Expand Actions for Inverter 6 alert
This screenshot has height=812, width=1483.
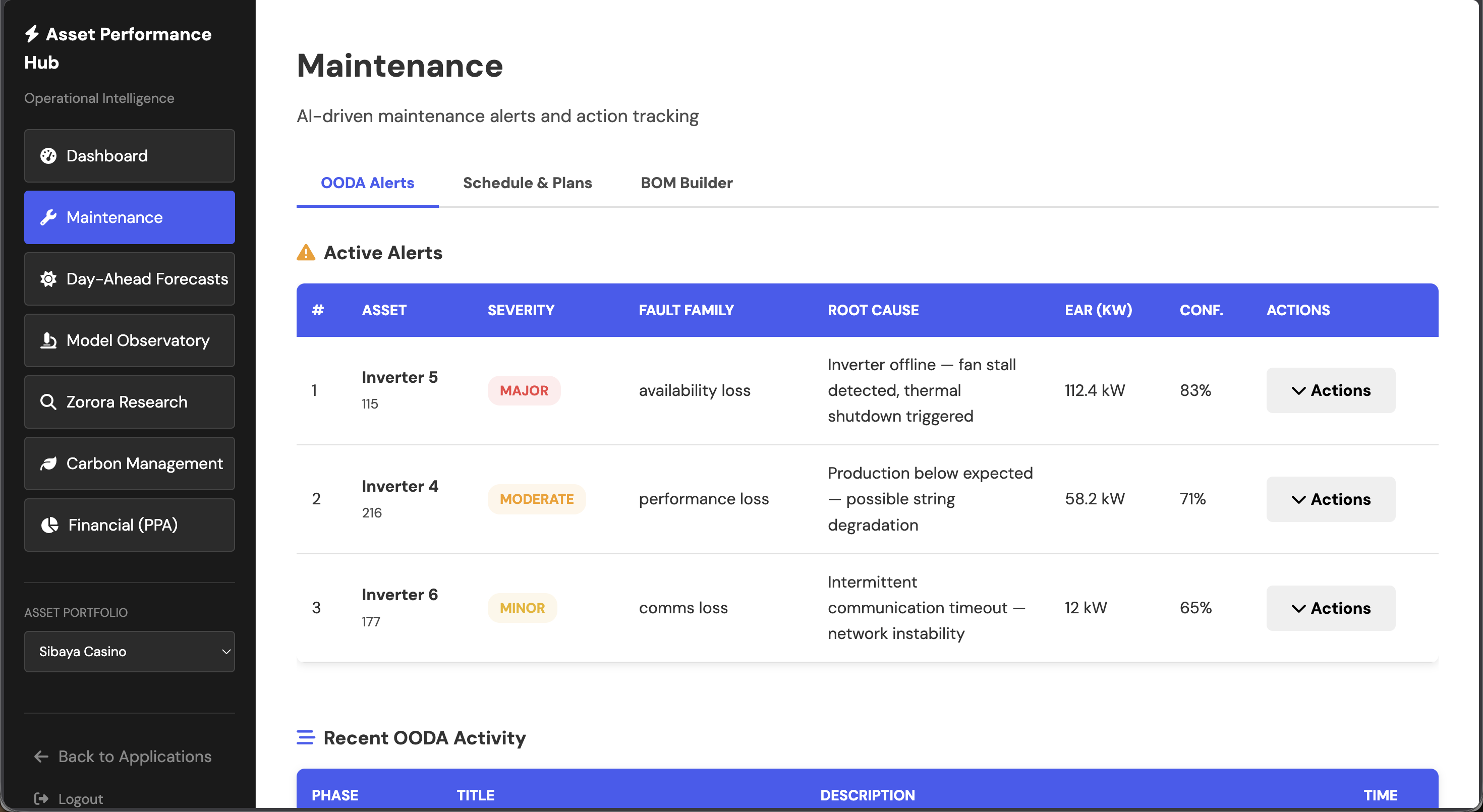pyautogui.click(x=1331, y=608)
